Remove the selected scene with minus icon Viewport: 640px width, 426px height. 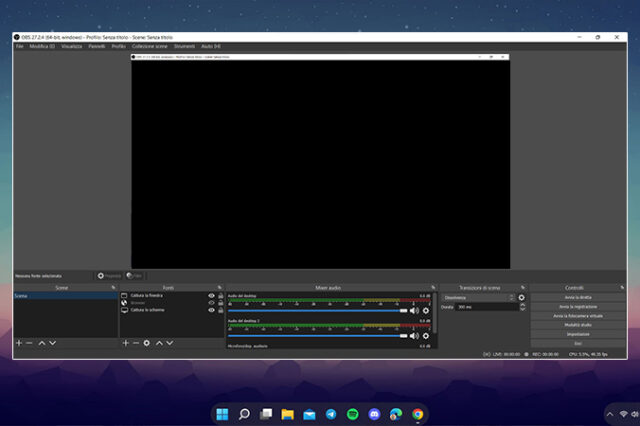click(x=29, y=343)
